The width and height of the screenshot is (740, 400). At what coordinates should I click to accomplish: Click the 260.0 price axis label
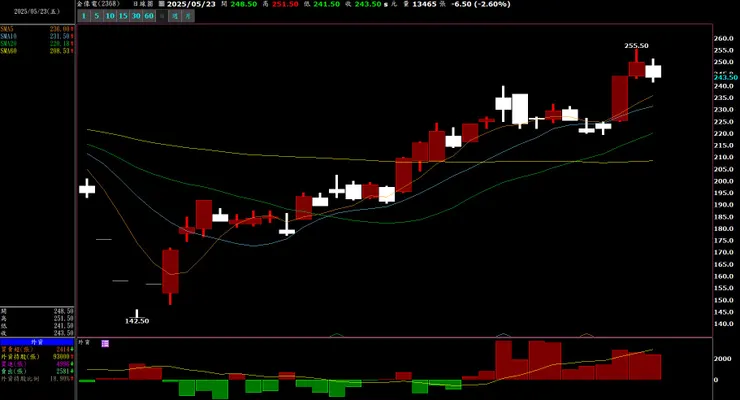[723, 39]
